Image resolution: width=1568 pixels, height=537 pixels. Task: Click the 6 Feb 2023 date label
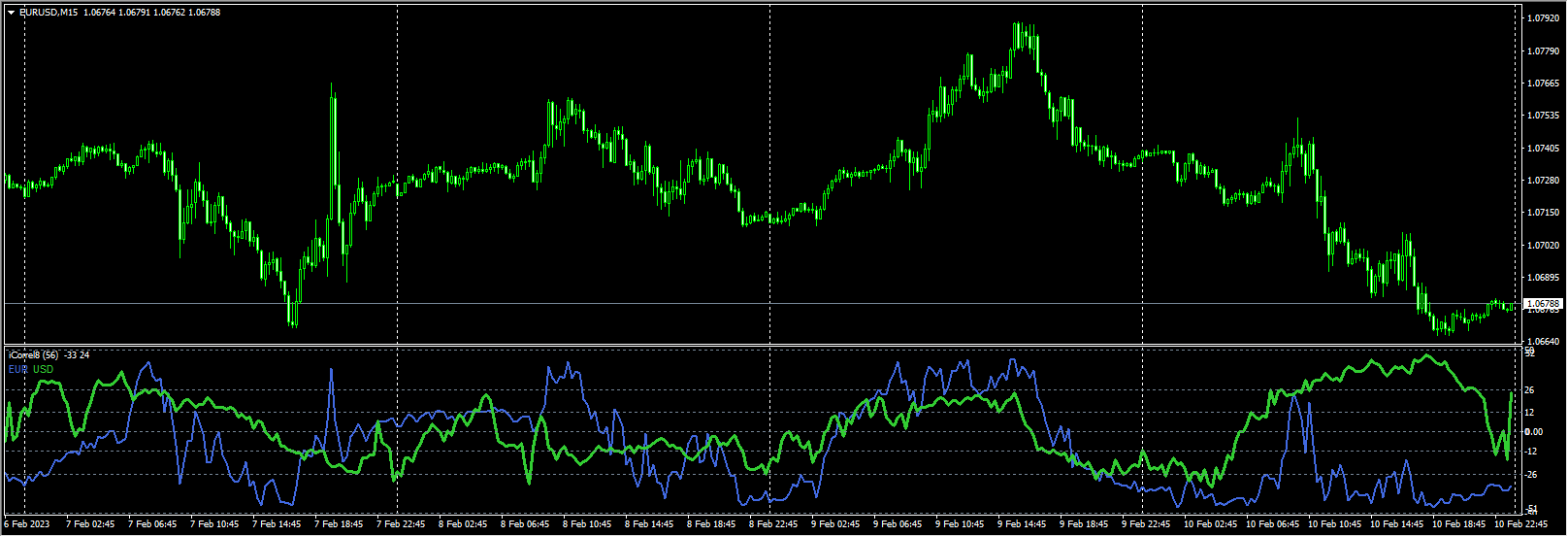pos(26,524)
